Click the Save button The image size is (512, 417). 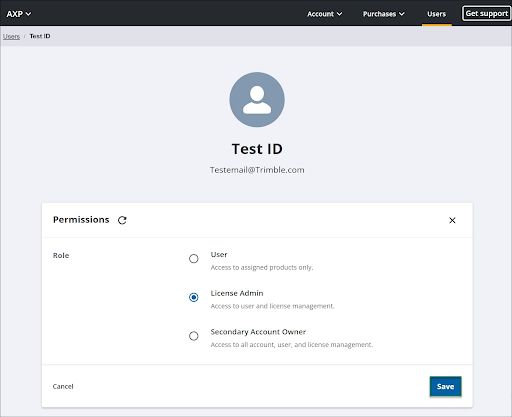coord(445,386)
